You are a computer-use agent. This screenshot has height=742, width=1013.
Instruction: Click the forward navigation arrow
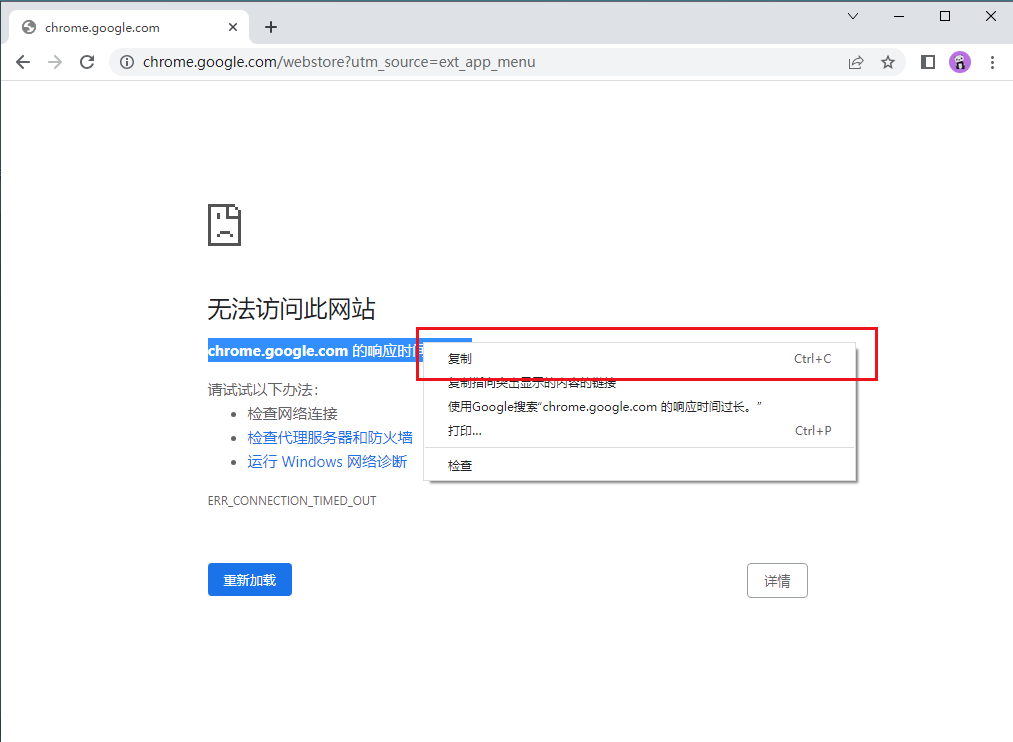(55, 62)
